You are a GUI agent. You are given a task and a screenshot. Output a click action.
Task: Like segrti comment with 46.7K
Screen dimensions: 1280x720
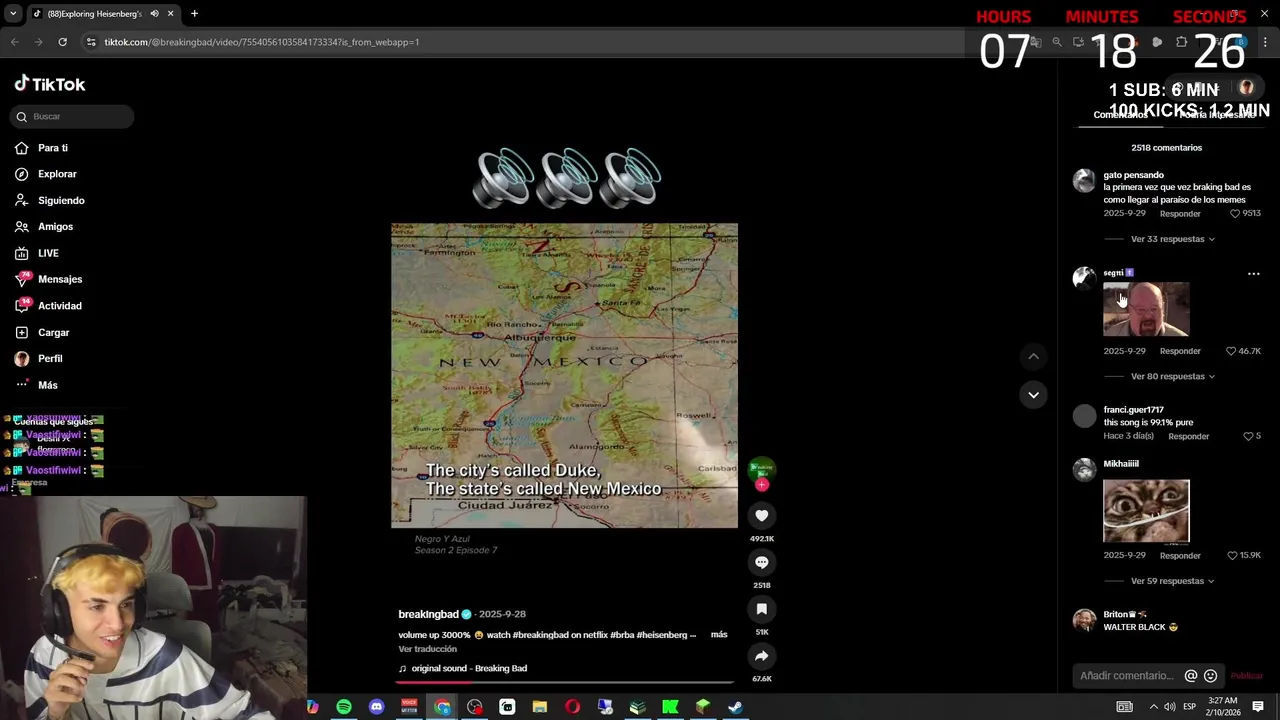click(1231, 351)
